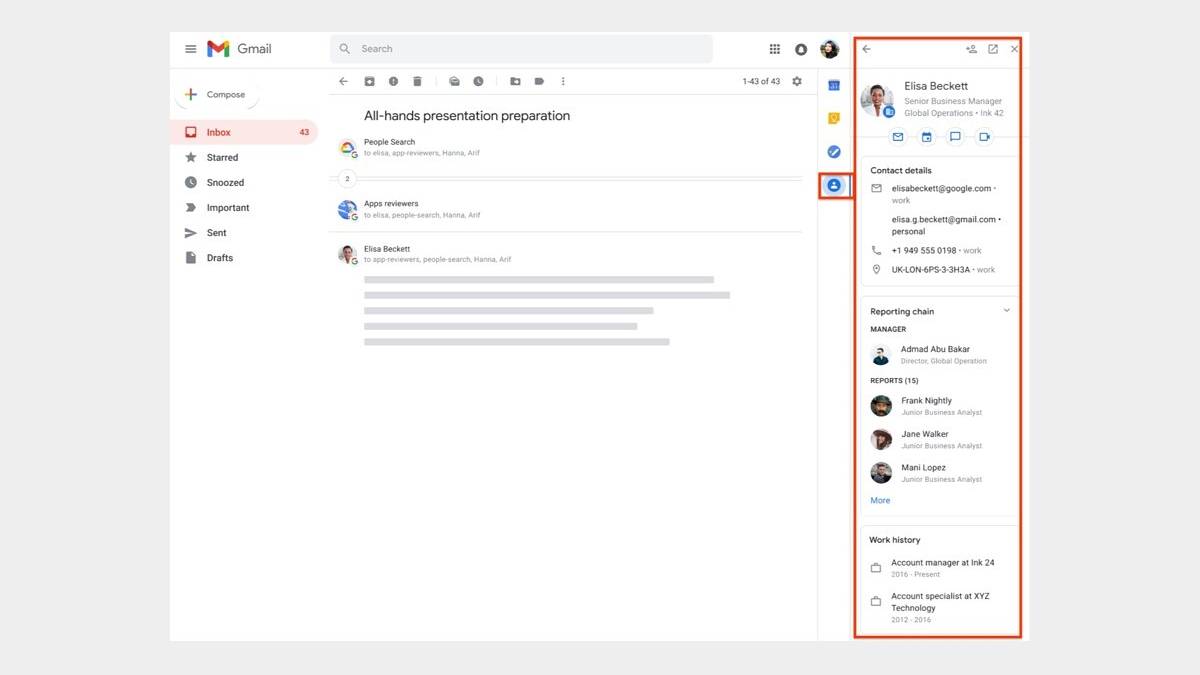Snooze the email with the clock icon
Viewport: 1200px width, 675px height.
479,81
